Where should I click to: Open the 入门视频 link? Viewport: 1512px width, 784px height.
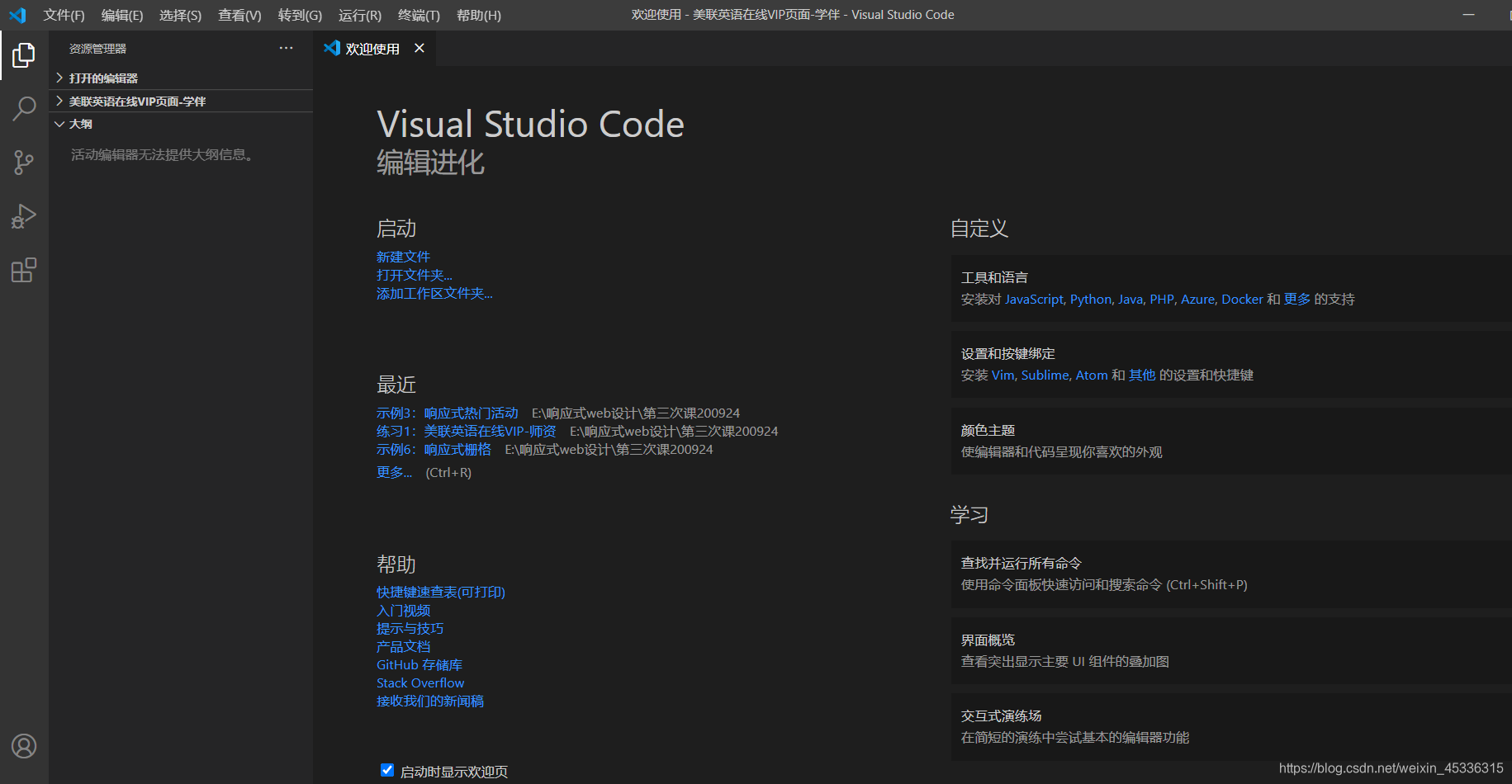click(403, 610)
